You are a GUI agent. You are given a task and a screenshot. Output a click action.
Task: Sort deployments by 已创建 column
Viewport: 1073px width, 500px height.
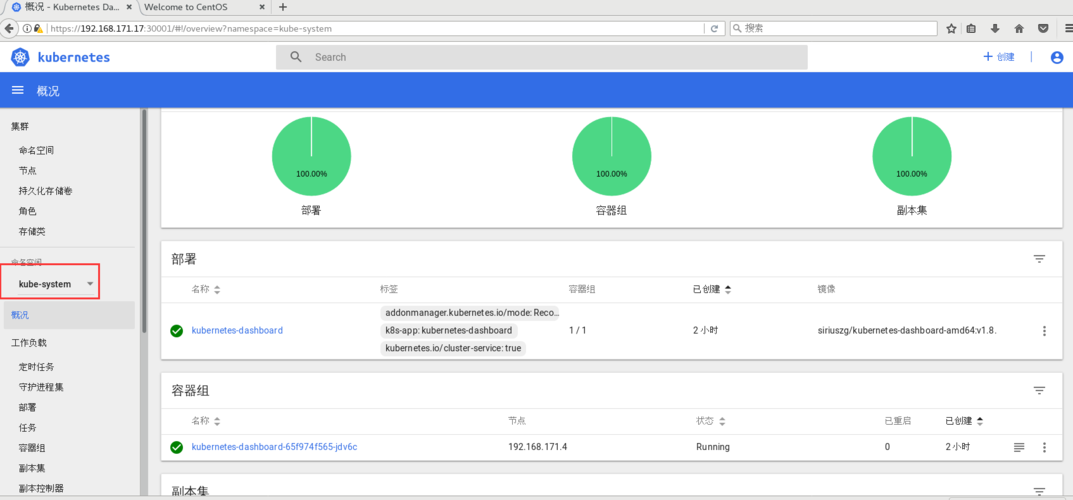(x=712, y=289)
